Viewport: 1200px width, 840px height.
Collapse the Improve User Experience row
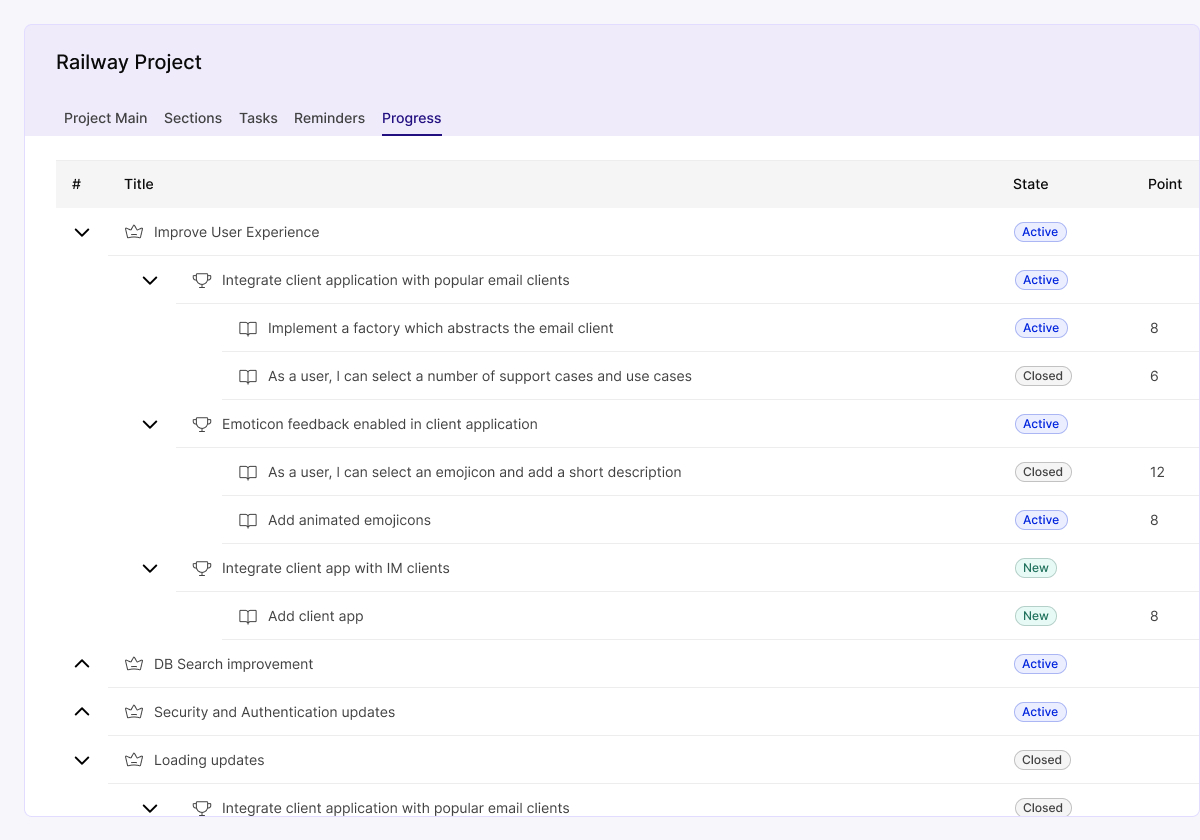[x=82, y=232]
